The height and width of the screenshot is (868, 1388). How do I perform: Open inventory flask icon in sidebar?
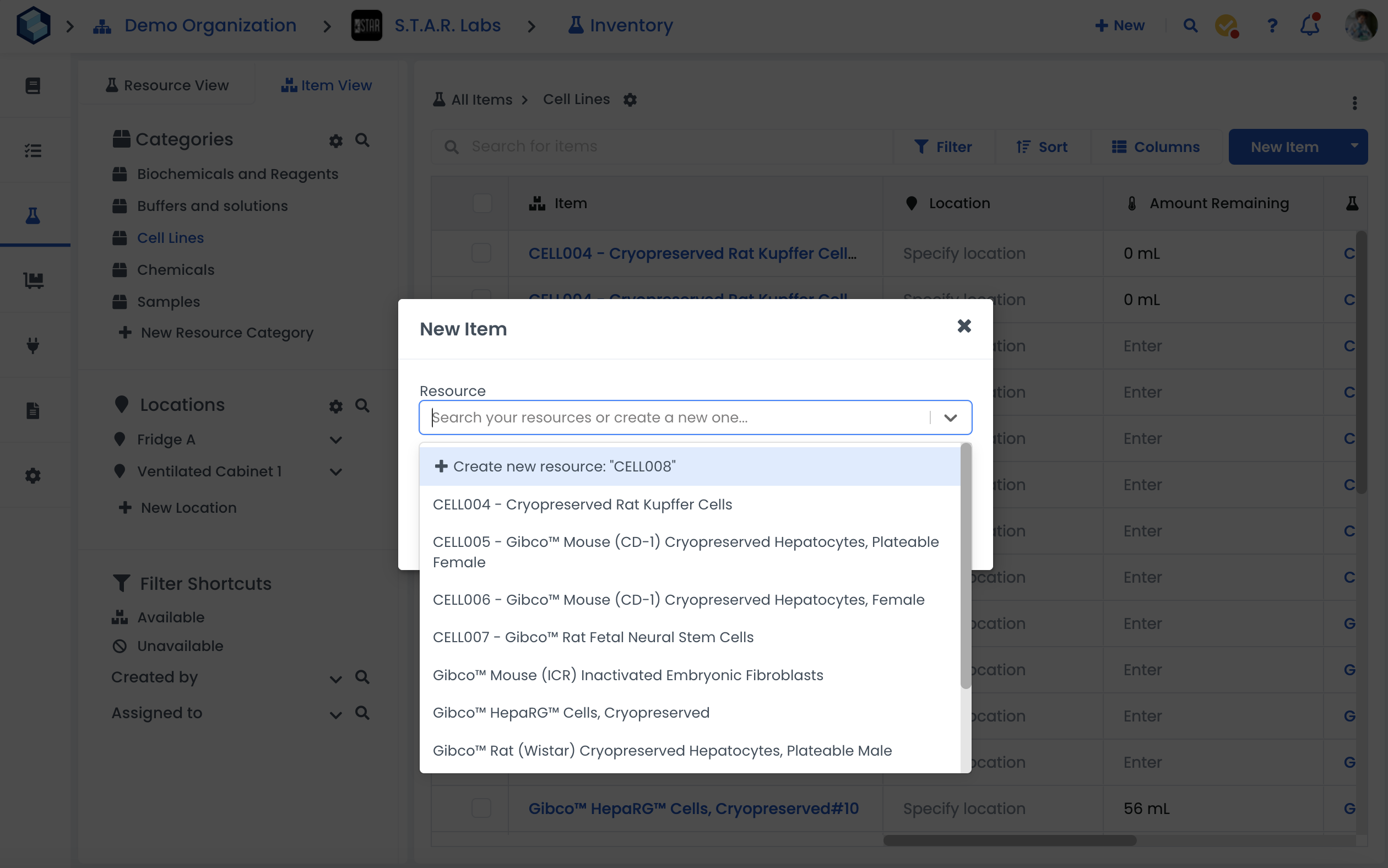click(x=32, y=216)
